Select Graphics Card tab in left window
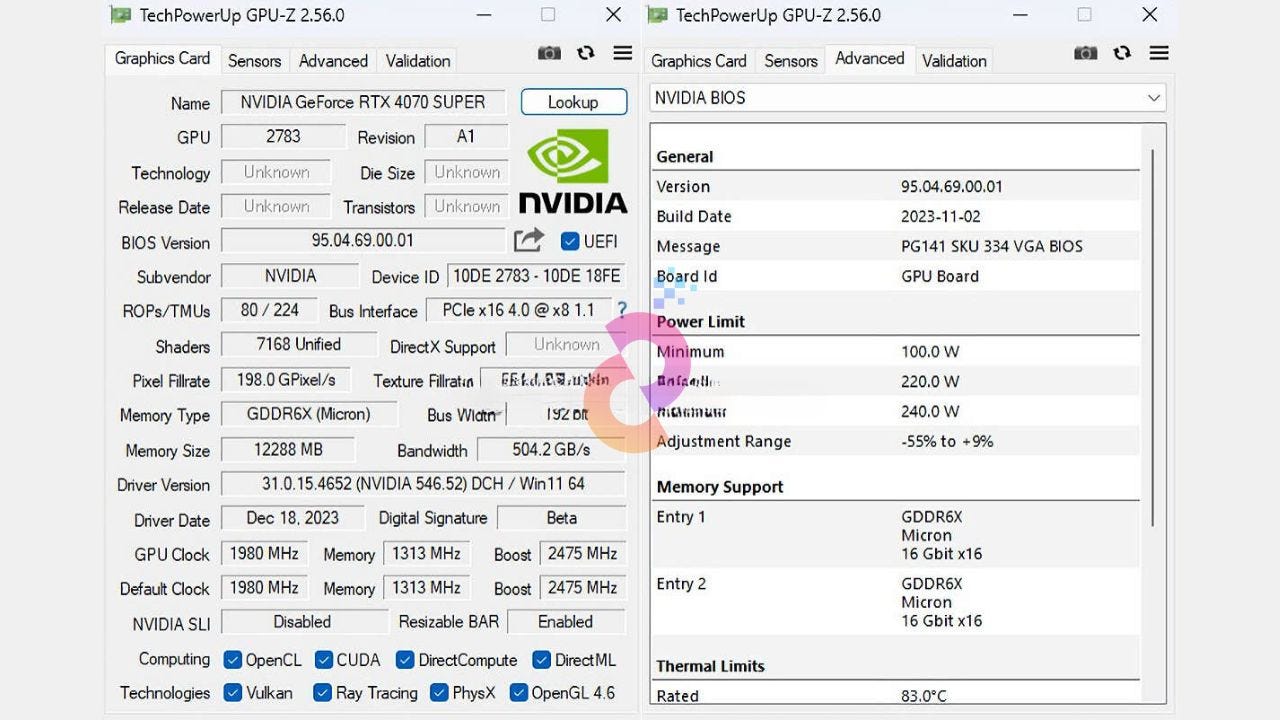This screenshot has height=720, width=1280. click(x=162, y=58)
